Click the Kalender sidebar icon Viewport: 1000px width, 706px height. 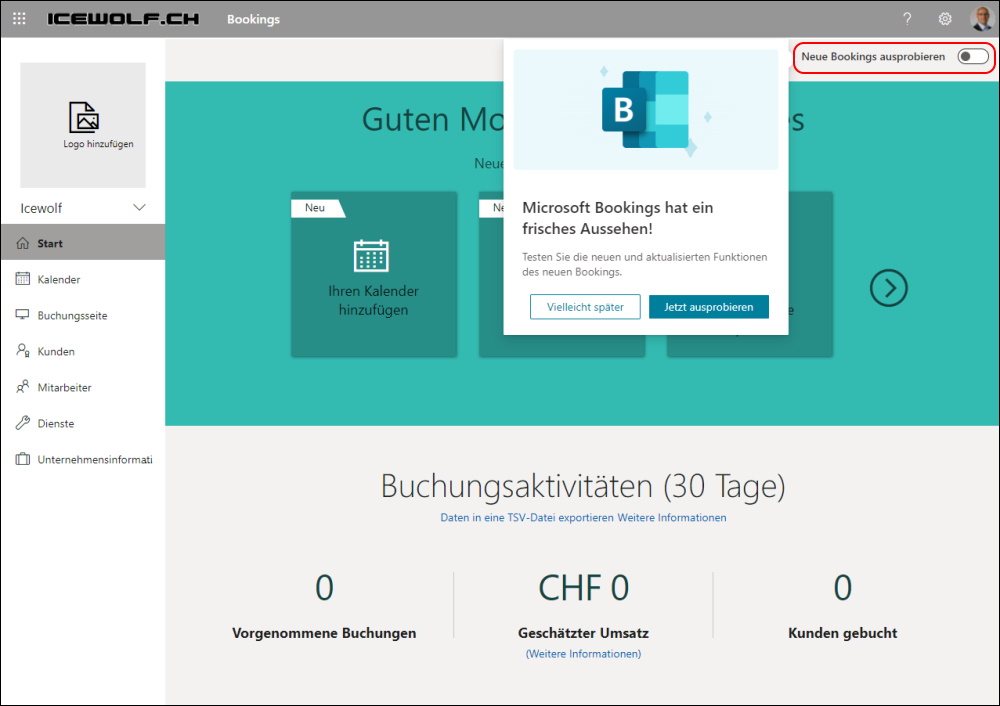[x=23, y=279]
